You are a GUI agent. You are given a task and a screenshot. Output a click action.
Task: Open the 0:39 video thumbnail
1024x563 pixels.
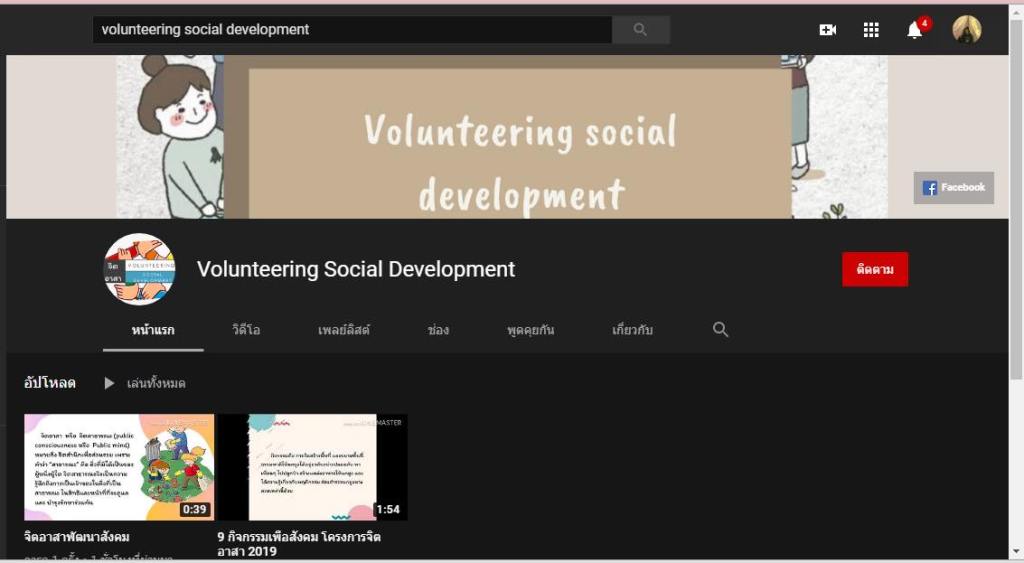pos(119,467)
